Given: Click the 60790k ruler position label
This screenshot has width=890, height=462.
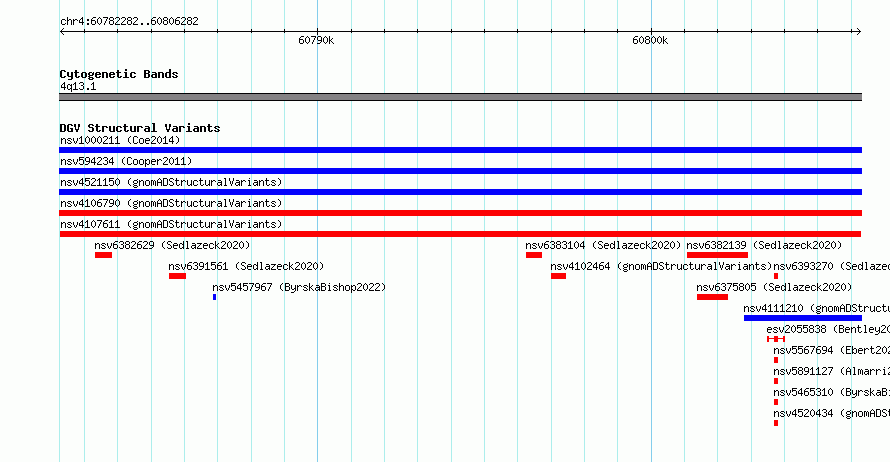Looking at the screenshot, I should [x=316, y=40].
